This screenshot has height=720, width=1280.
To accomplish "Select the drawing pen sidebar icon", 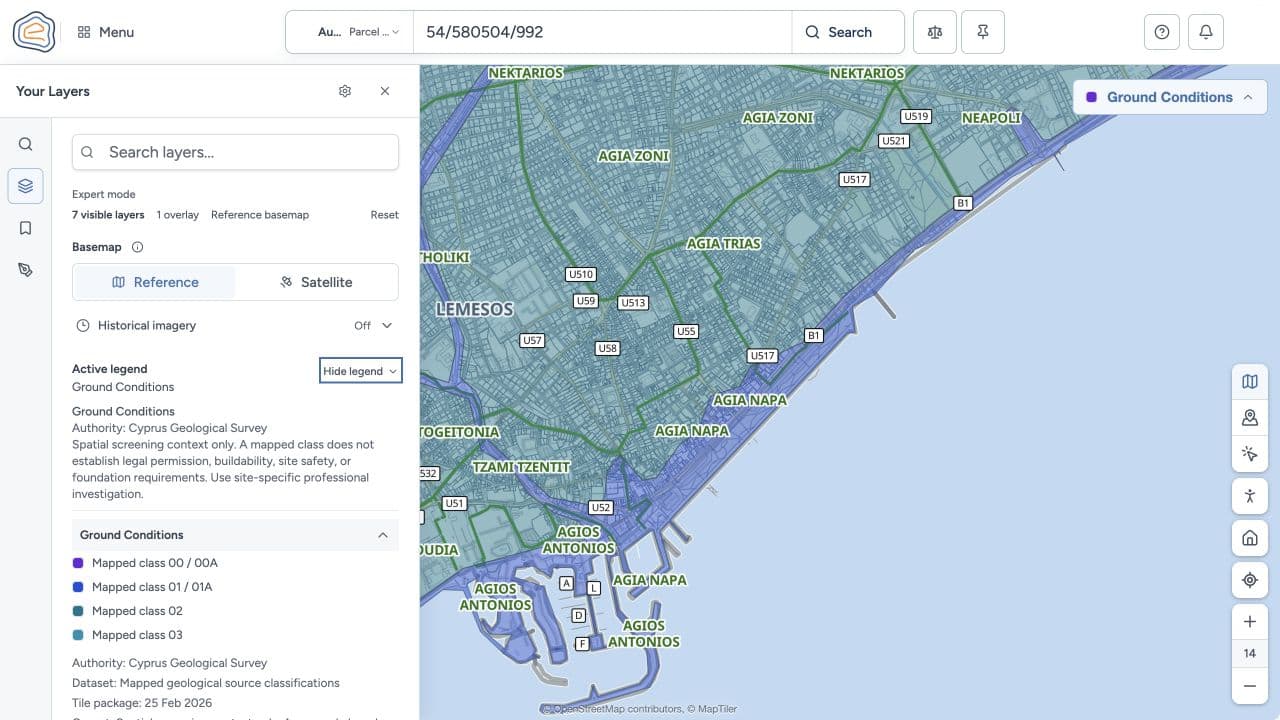I will click(x=26, y=270).
